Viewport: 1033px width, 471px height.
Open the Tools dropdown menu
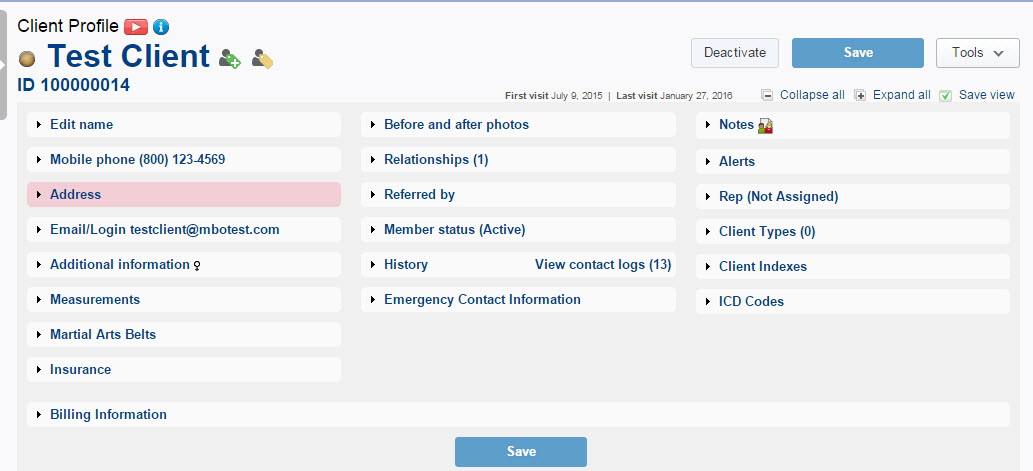pyautogui.click(x=978, y=53)
